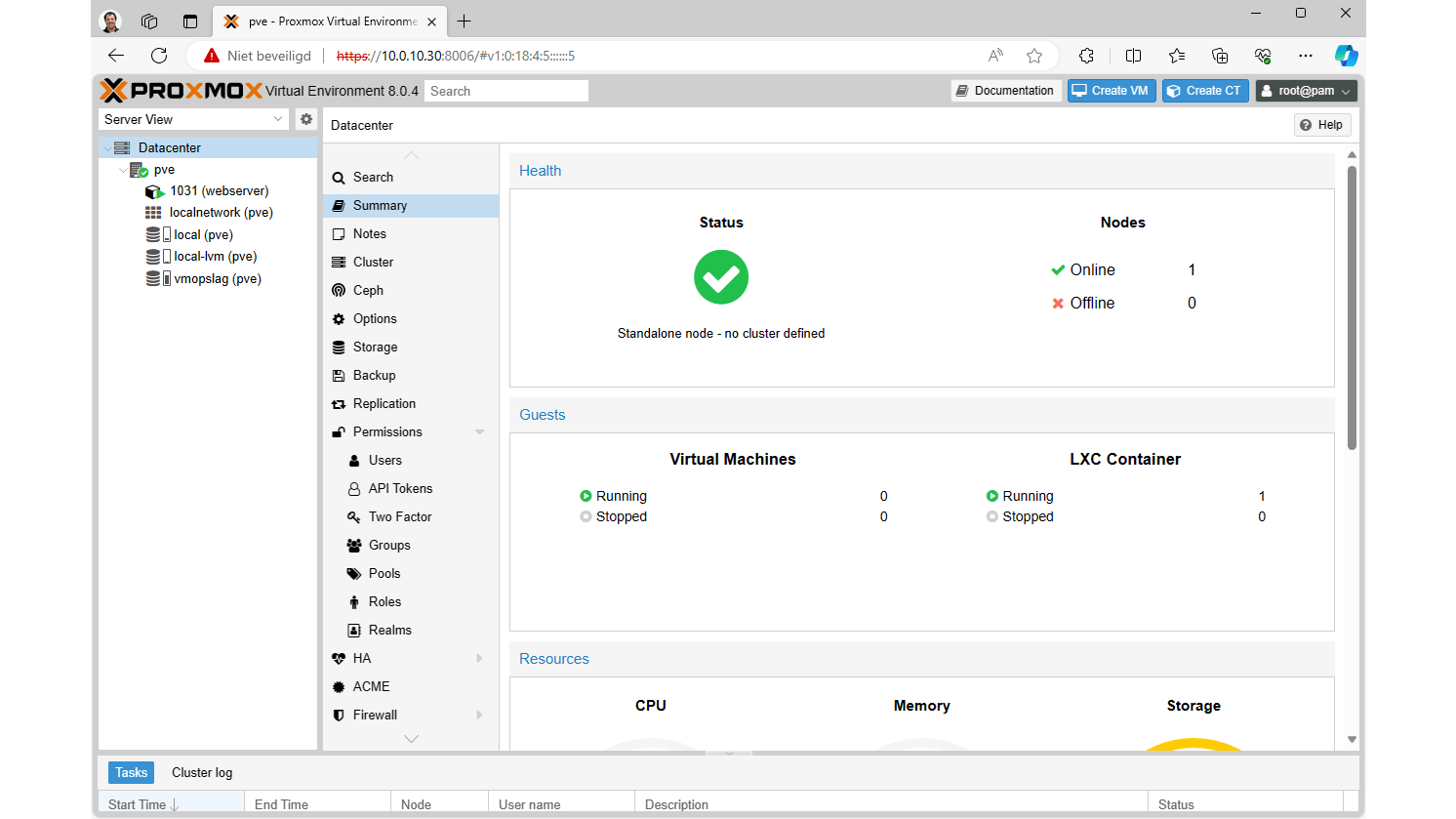Open the Firewall menu item
The height and width of the screenshot is (819, 1456).
coord(410,716)
